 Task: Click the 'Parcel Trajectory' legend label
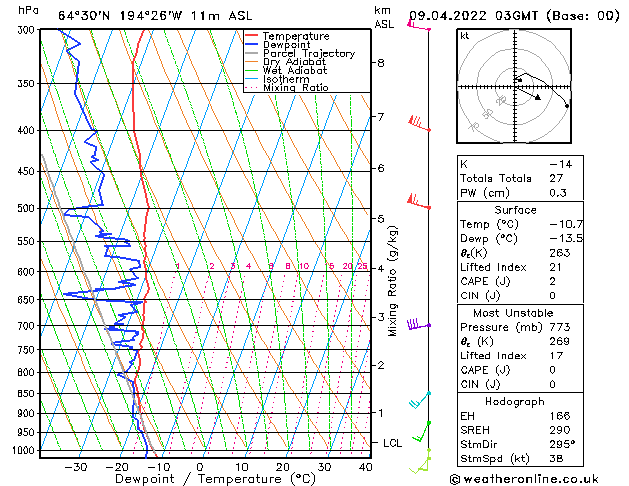309,53
